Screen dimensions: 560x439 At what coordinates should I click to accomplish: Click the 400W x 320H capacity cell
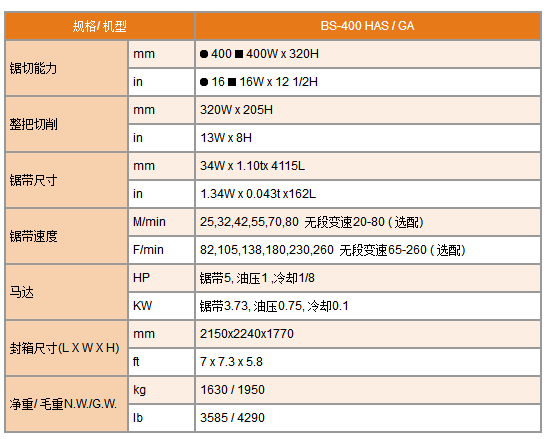tap(368, 54)
